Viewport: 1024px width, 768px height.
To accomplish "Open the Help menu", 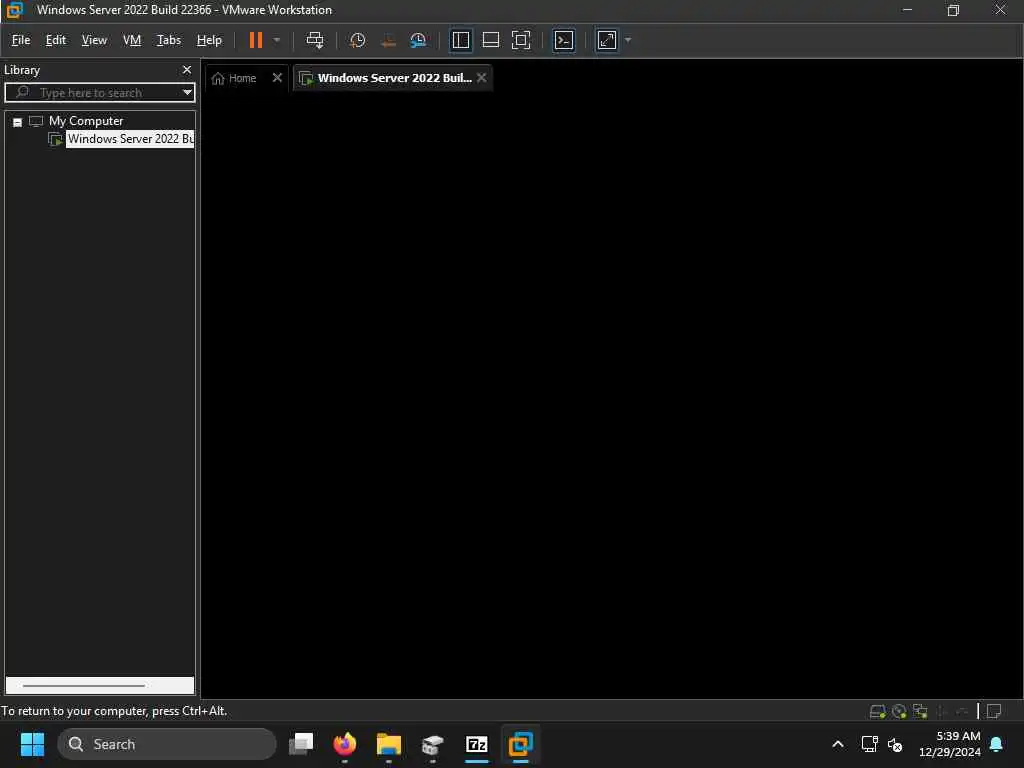I will (x=209, y=40).
